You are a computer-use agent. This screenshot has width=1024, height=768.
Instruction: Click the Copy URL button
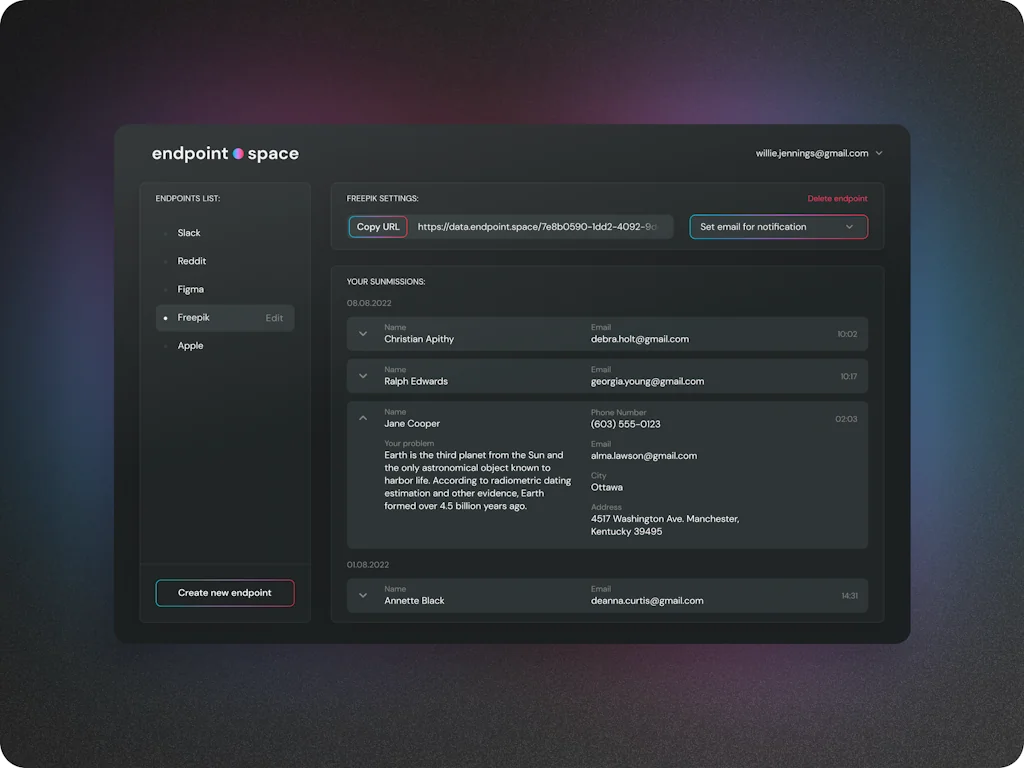pyautogui.click(x=377, y=227)
